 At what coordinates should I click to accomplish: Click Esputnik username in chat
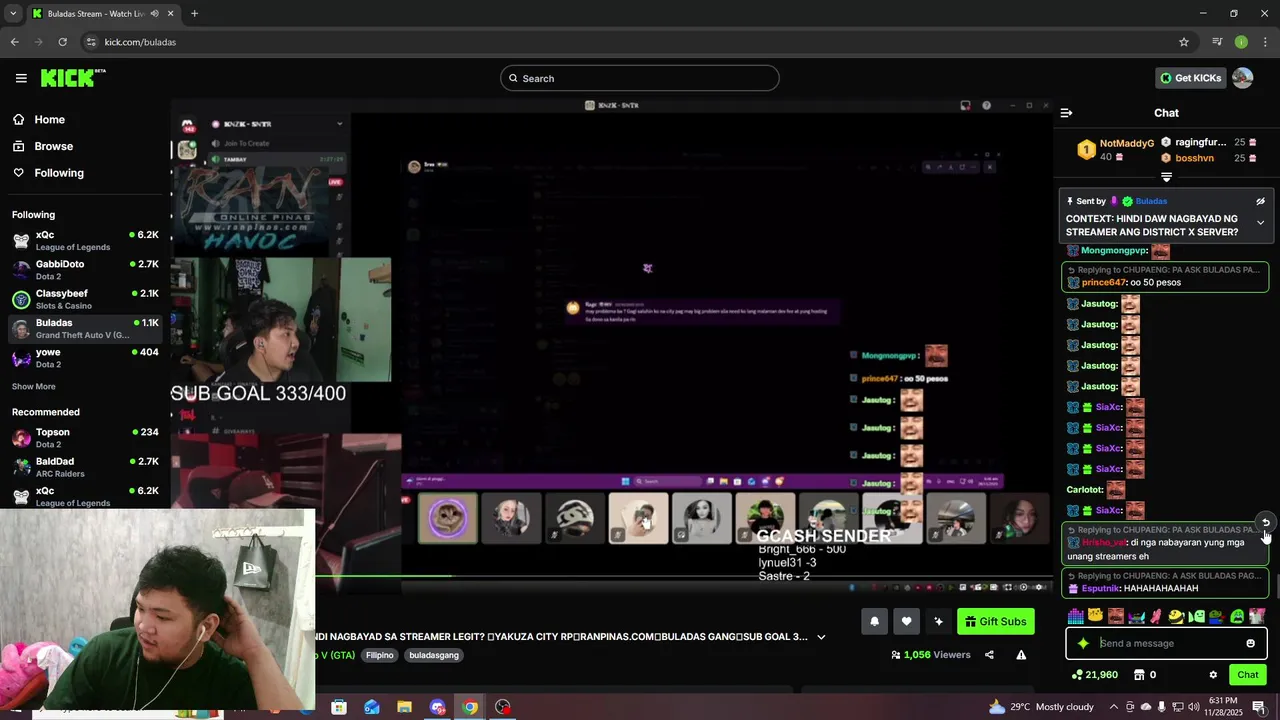[1101, 589]
